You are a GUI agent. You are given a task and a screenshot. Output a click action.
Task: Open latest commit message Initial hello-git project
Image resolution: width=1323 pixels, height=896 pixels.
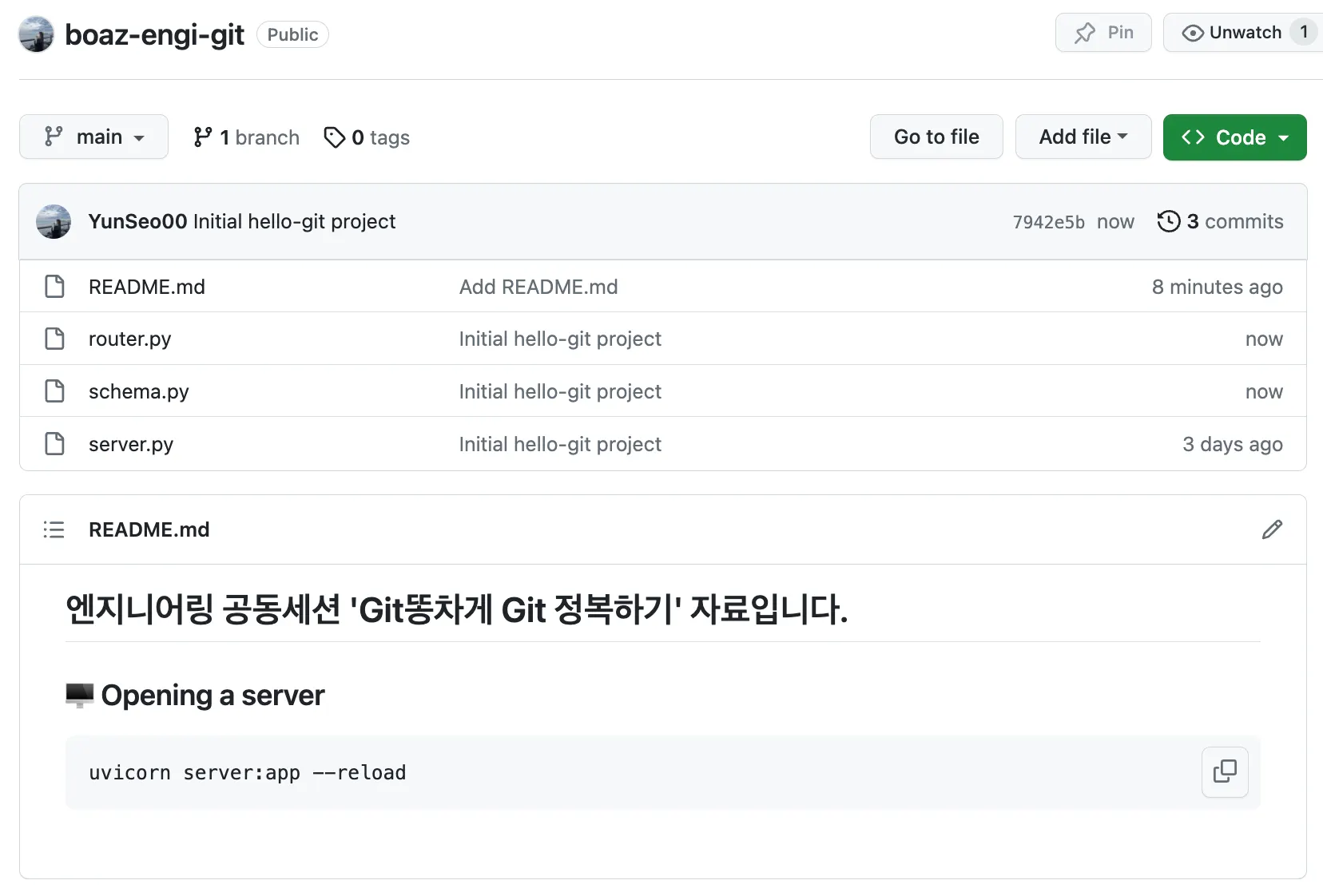point(294,221)
